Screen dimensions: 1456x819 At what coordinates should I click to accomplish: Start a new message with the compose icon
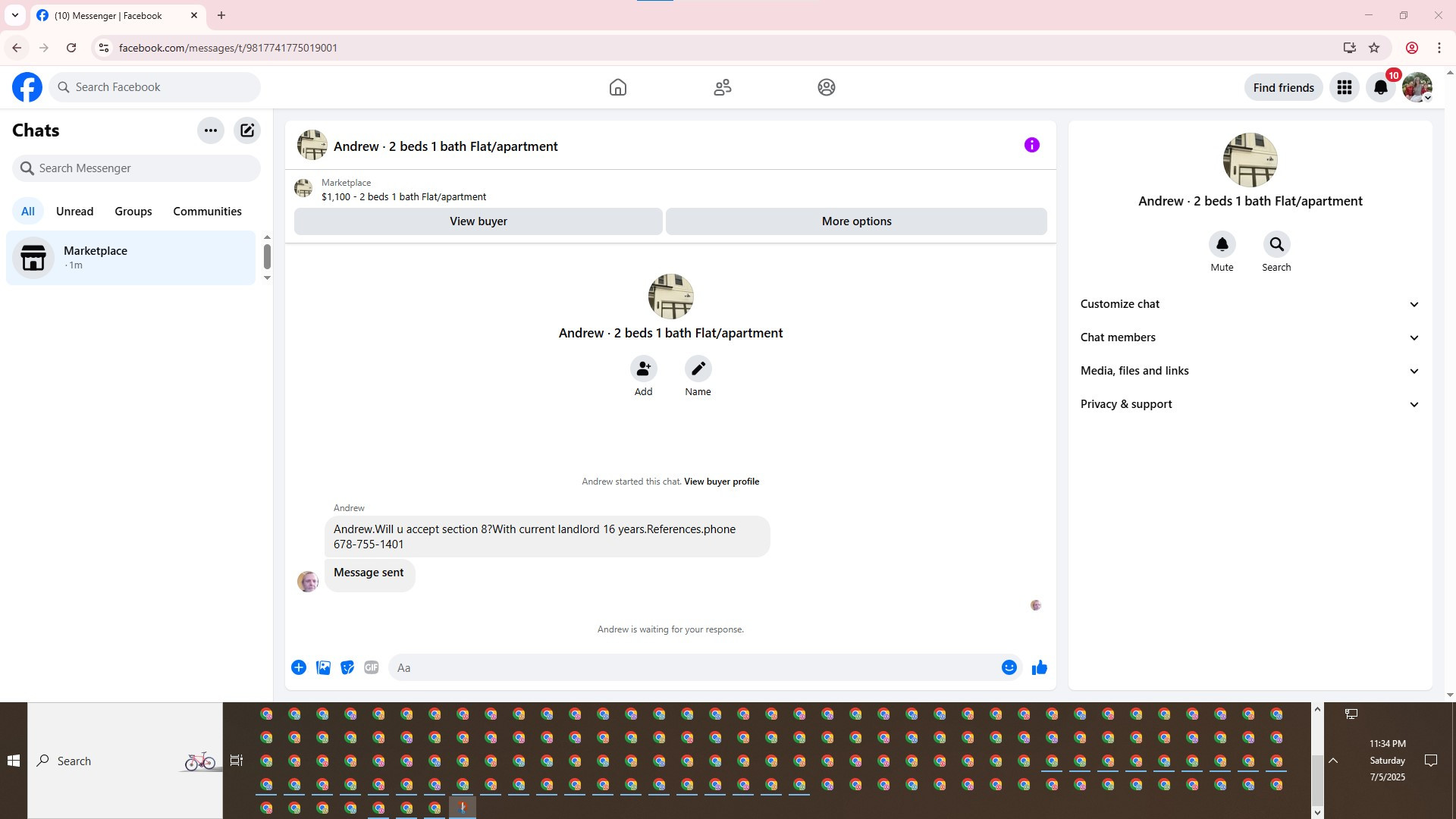[x=247, y=130]
